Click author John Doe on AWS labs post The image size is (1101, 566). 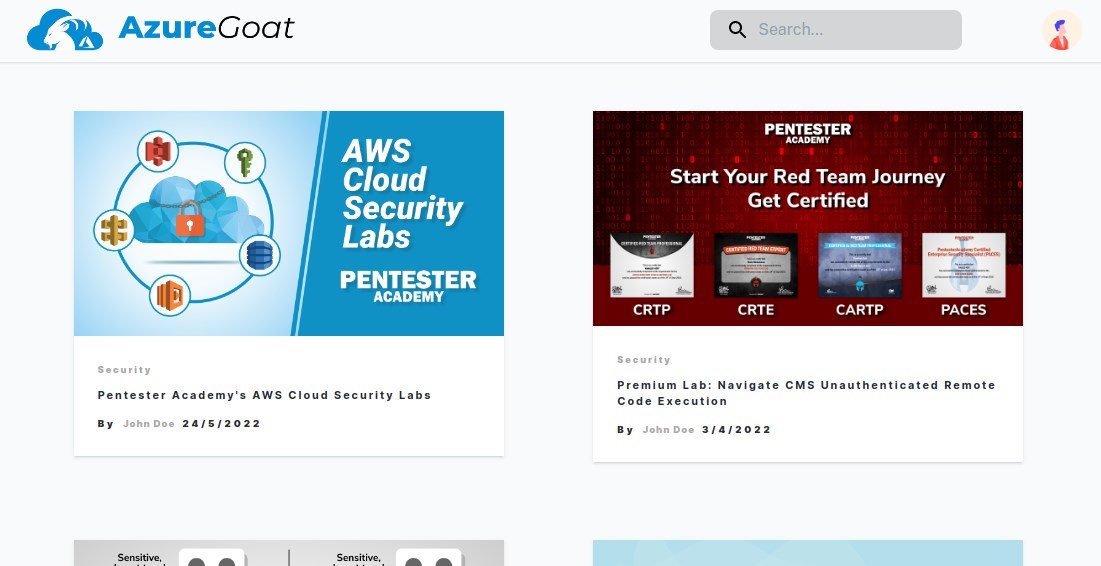click(x=149, y=423)
